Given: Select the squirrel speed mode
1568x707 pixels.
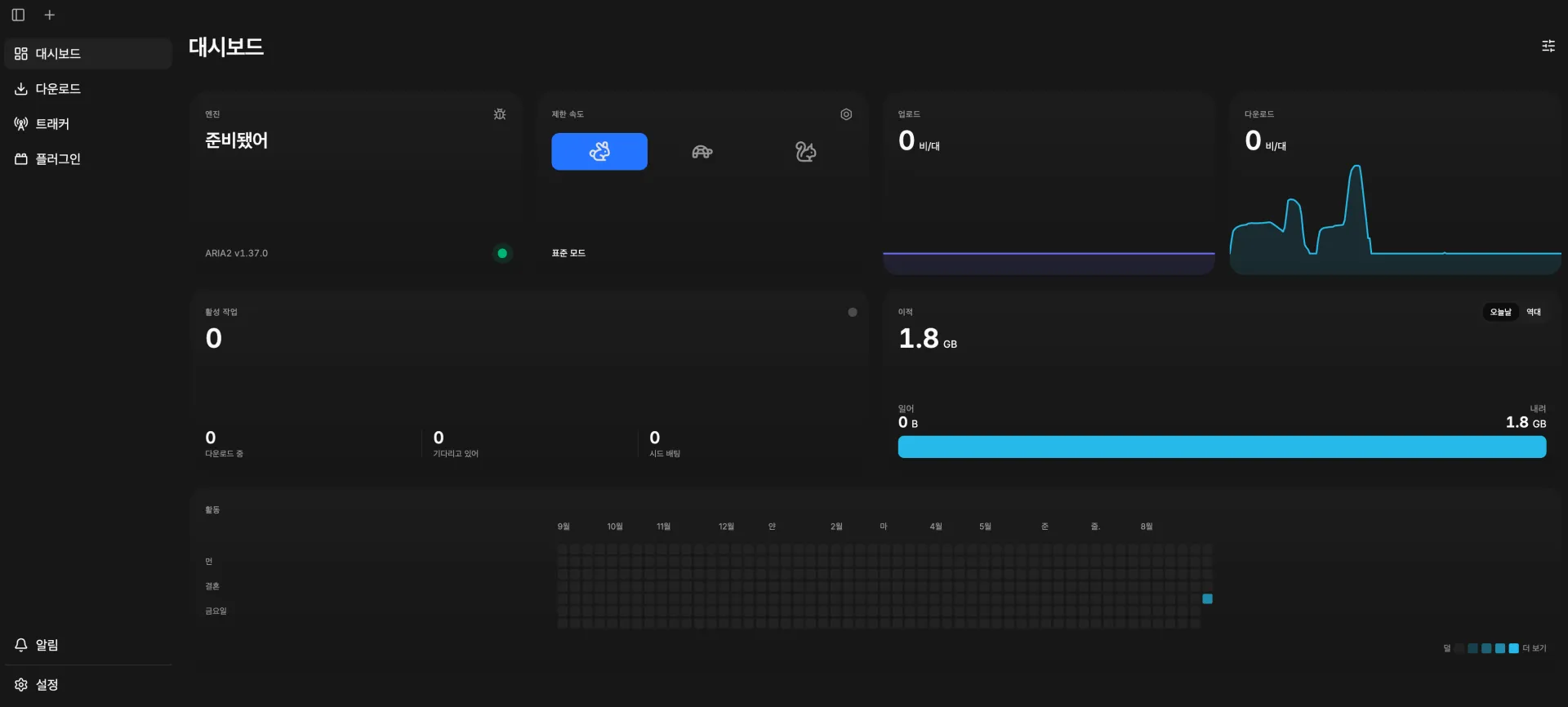Looking at the screenshot, I should coord(805,151).
